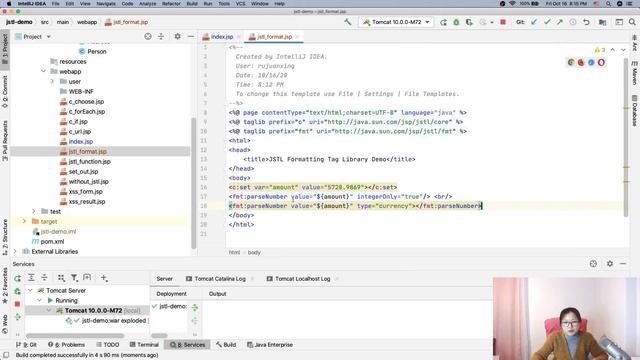Open Tomcat 10.0.0-M72 run configuration dropdown
This screenshot has width=640, height=360.
396,22
